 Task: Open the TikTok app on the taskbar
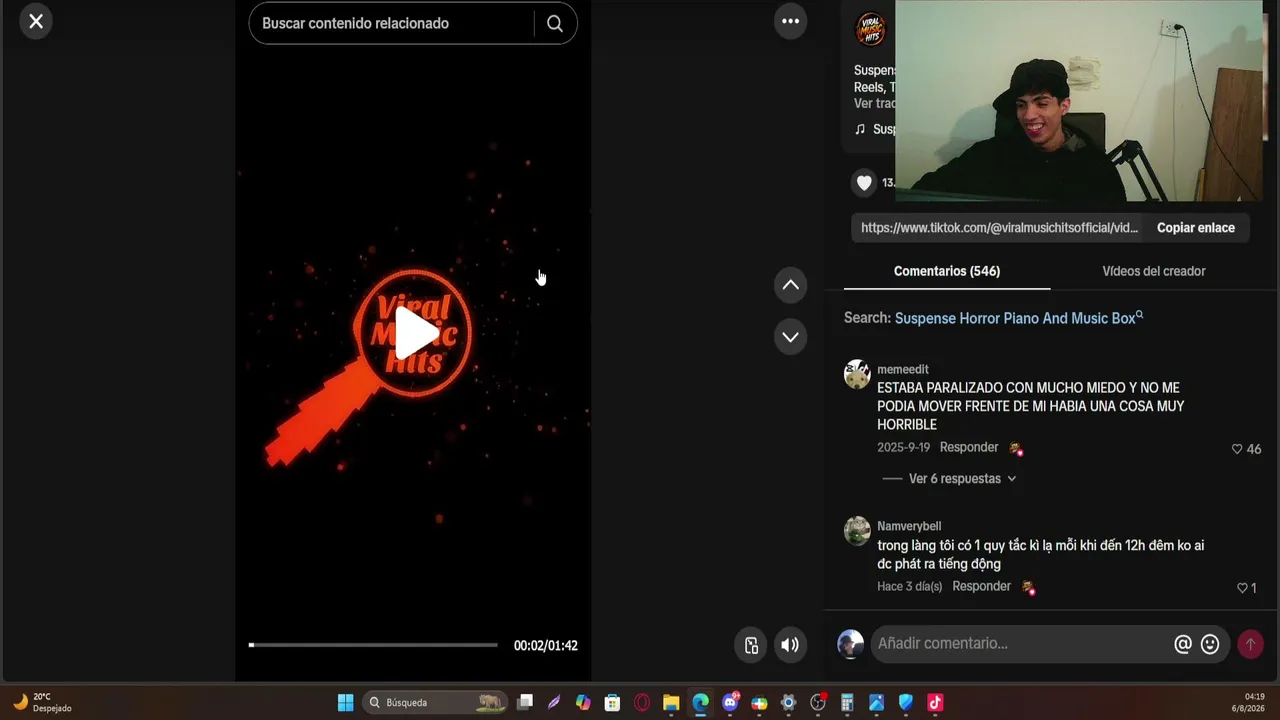coord(935,703)
